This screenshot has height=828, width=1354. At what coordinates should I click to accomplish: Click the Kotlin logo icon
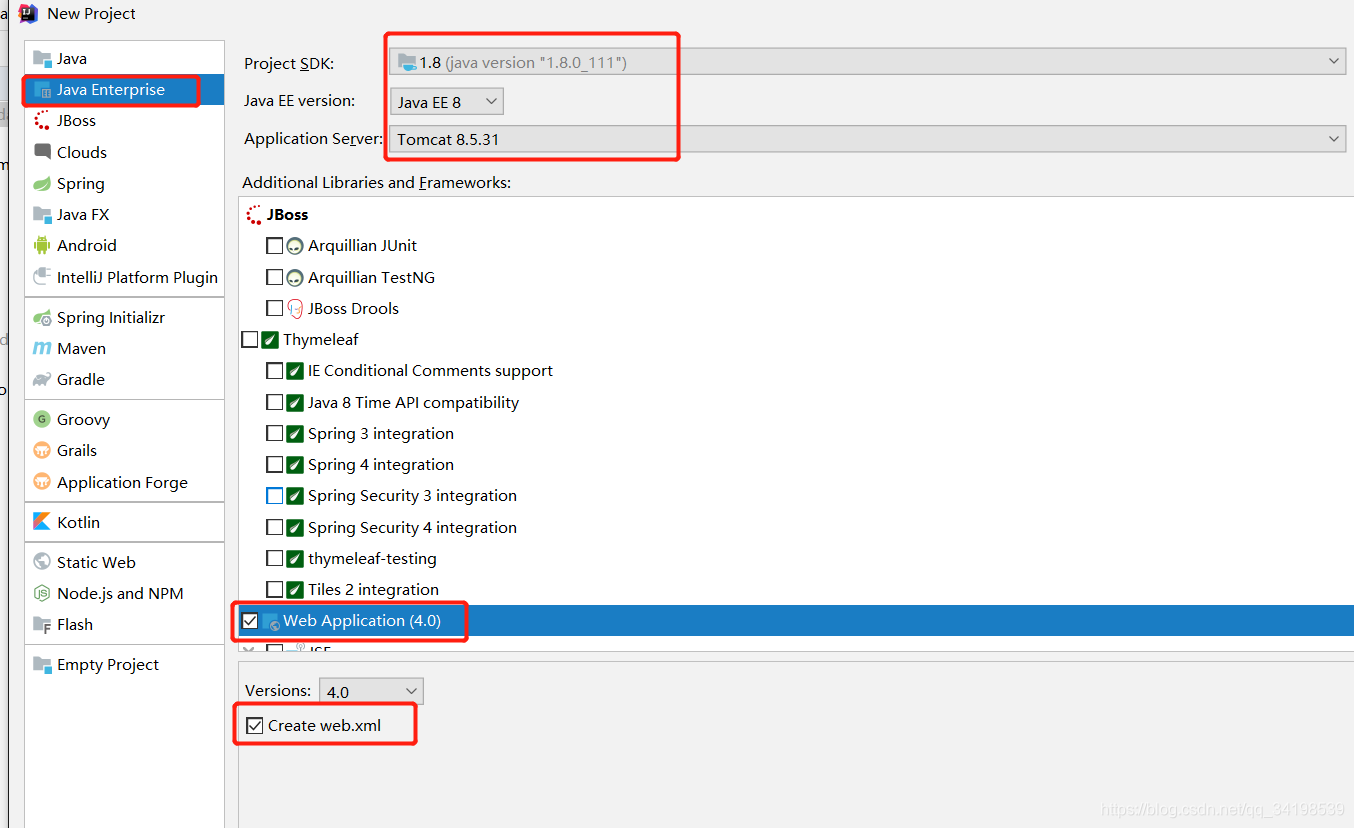click(x=42, y=522)
